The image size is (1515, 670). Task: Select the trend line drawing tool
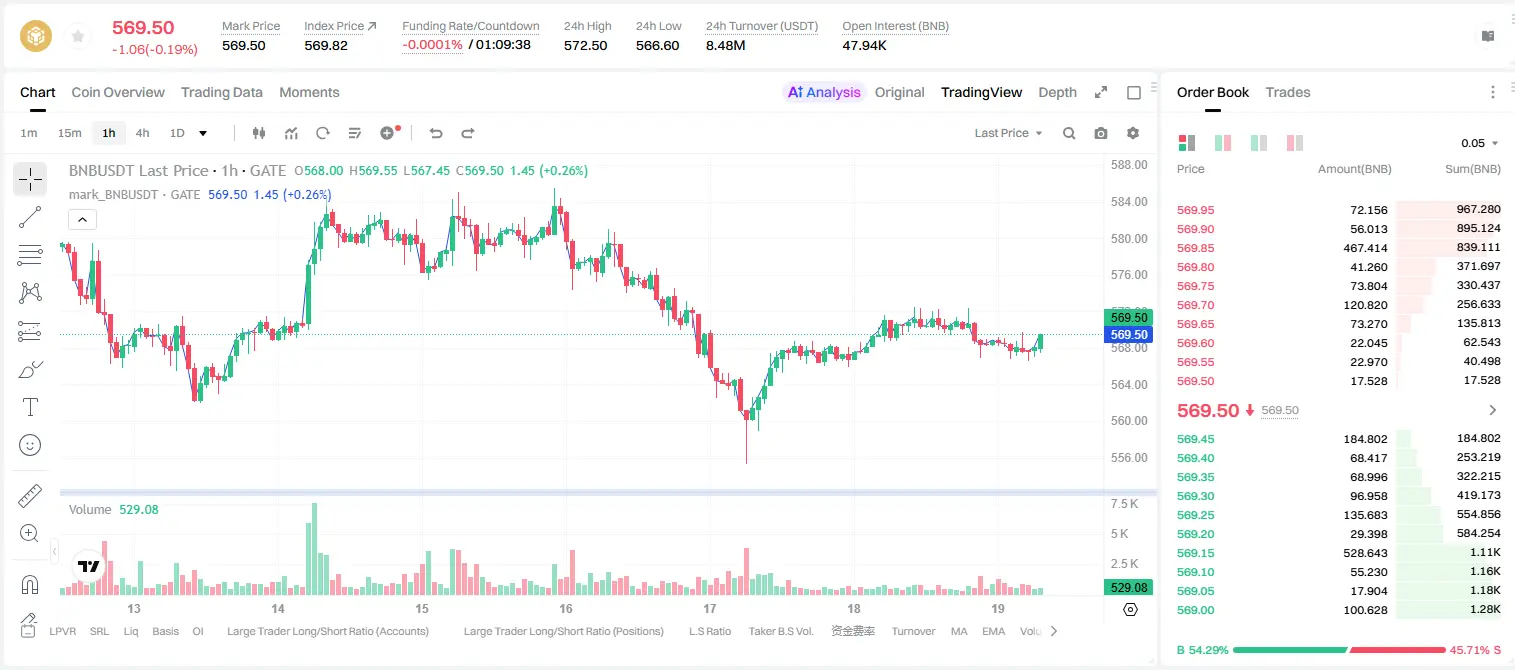[x=30, y=217]
